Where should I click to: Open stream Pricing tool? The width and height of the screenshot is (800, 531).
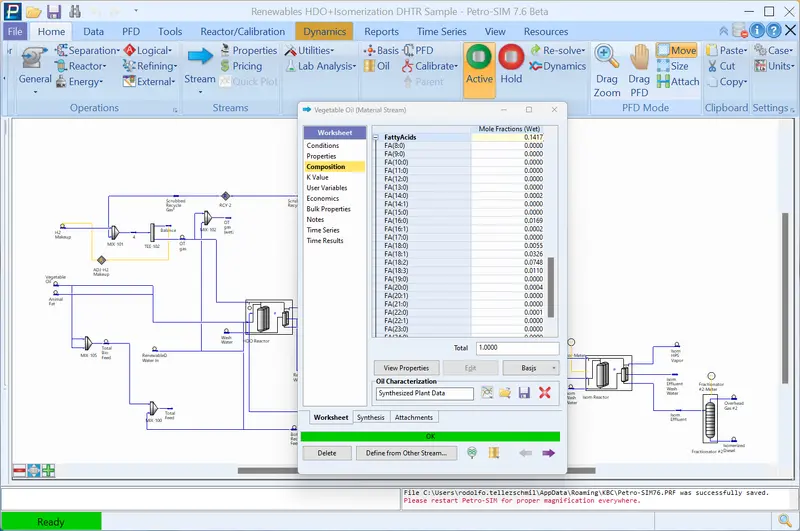241,66
